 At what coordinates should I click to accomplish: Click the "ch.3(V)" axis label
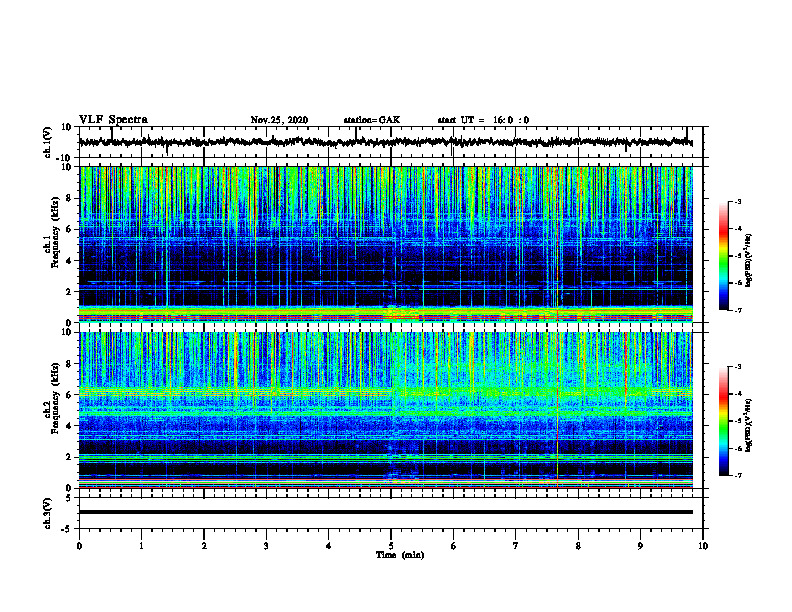[x=48, y=513]
